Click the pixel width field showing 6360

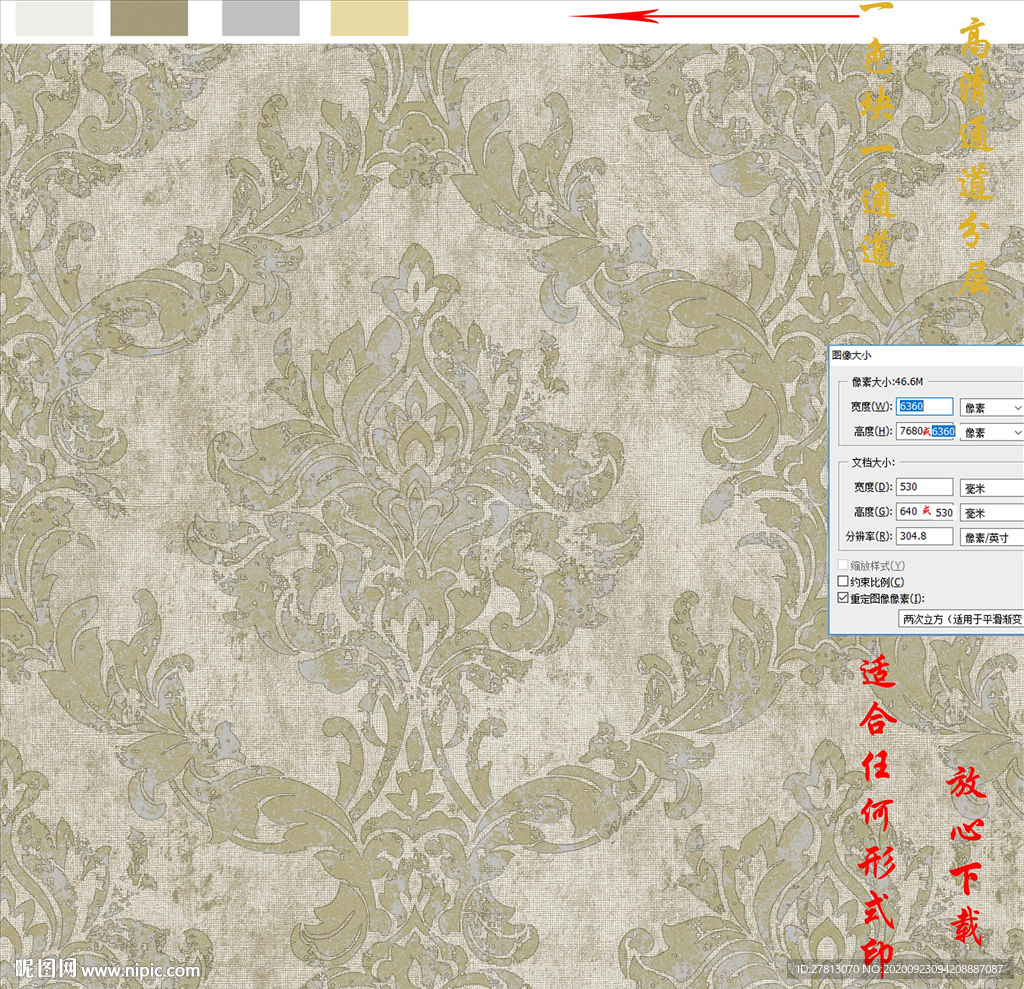(924, 406)
